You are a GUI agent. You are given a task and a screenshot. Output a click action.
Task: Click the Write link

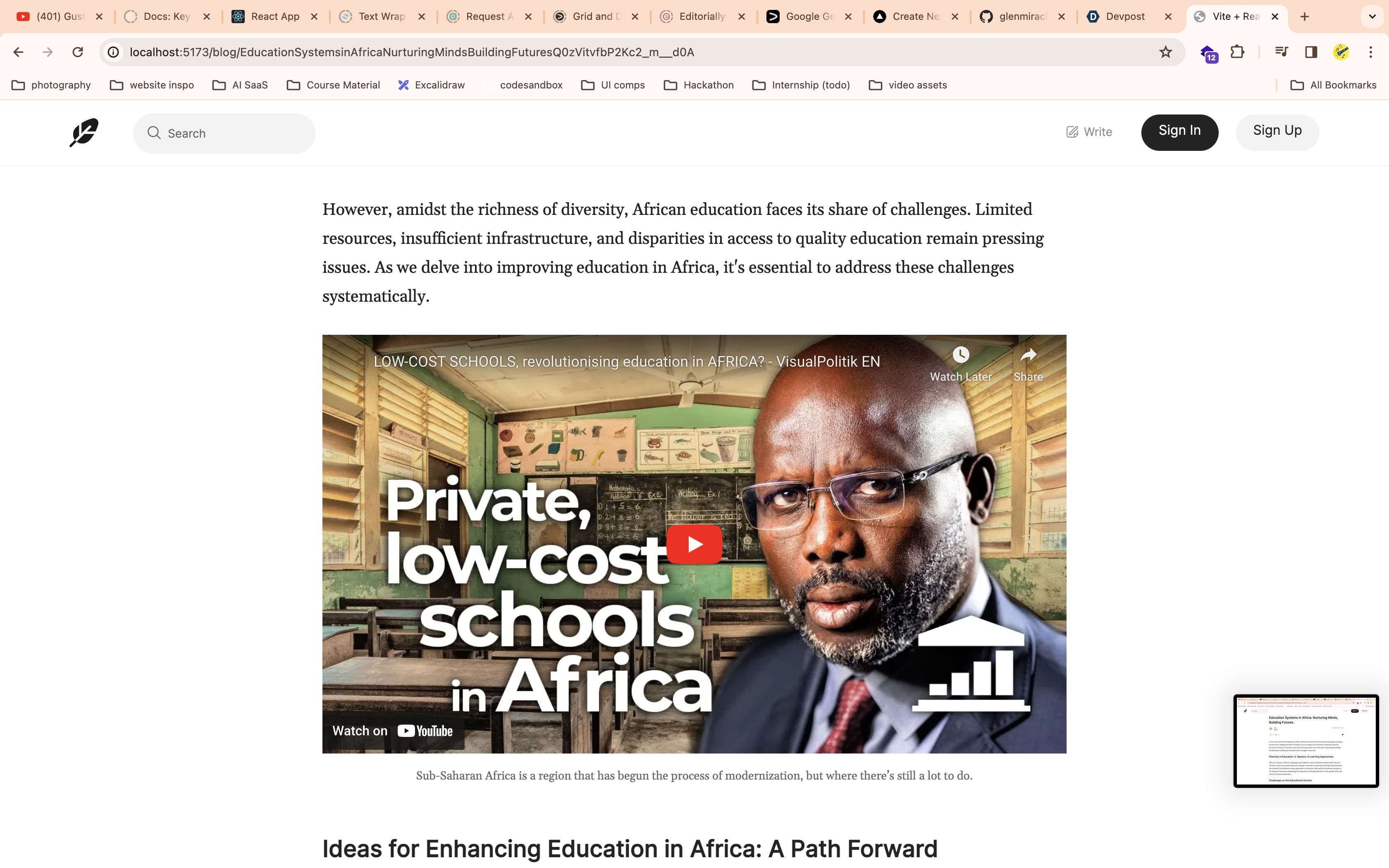pyautogui.click(x=1089, y=132)
